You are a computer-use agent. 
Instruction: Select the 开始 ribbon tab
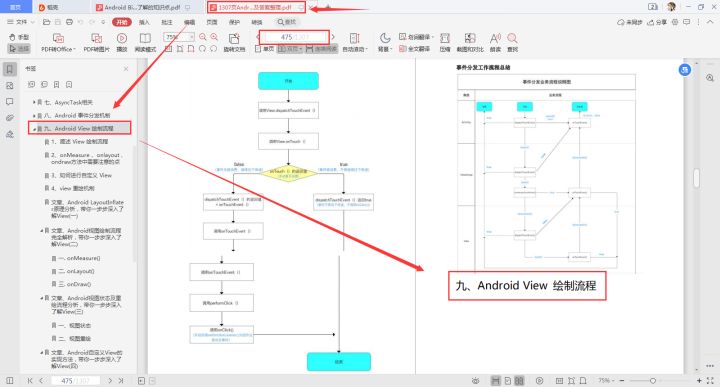point(122,22)
